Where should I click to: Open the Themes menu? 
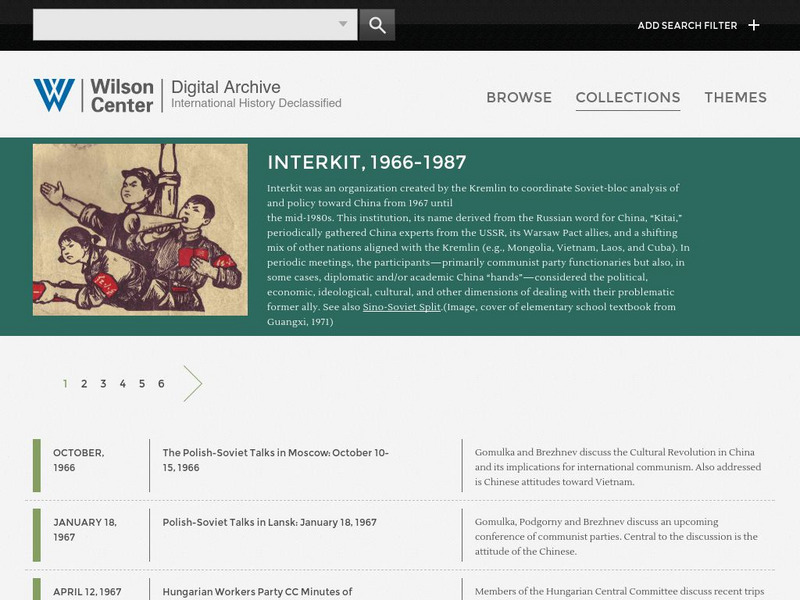pos(735,97)
